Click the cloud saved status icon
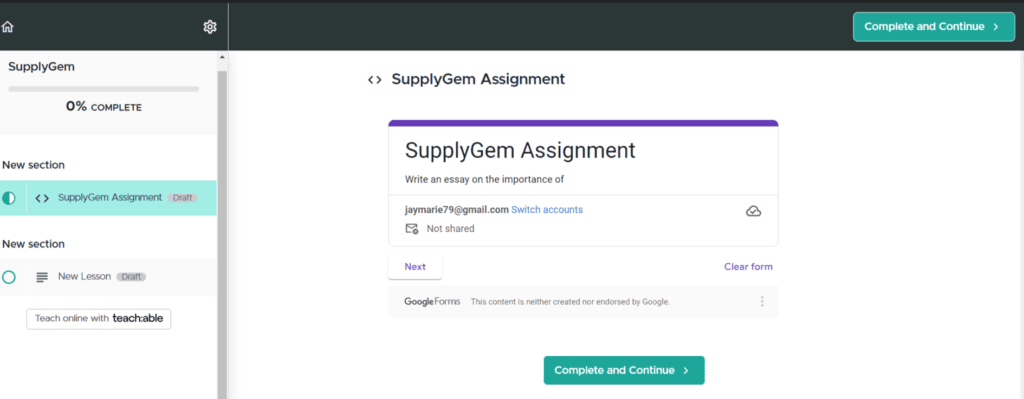The width and height of the screenshot is (1024, 399). 754,211
